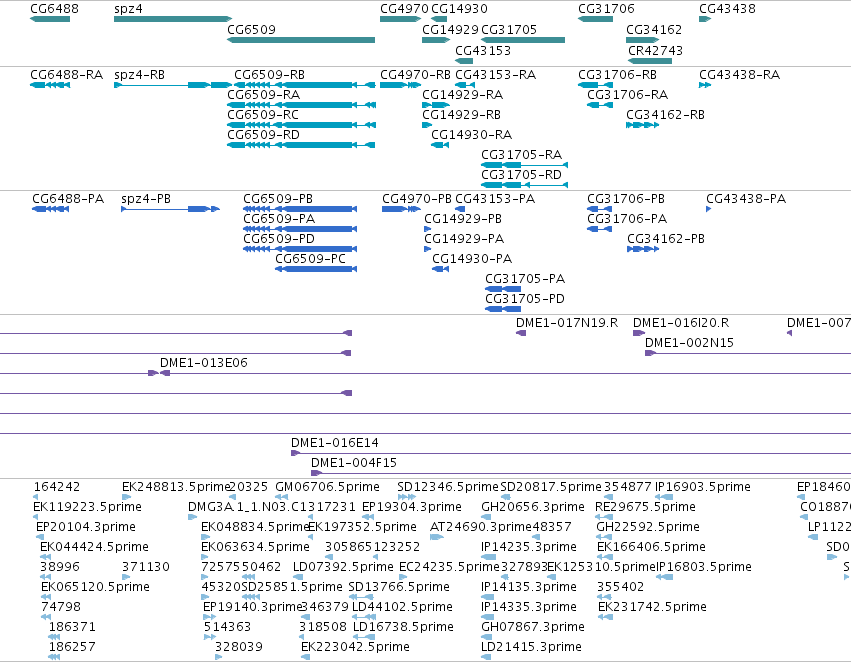
Task: Click the LD07392.5prime EST label
Action: point(343,567)
